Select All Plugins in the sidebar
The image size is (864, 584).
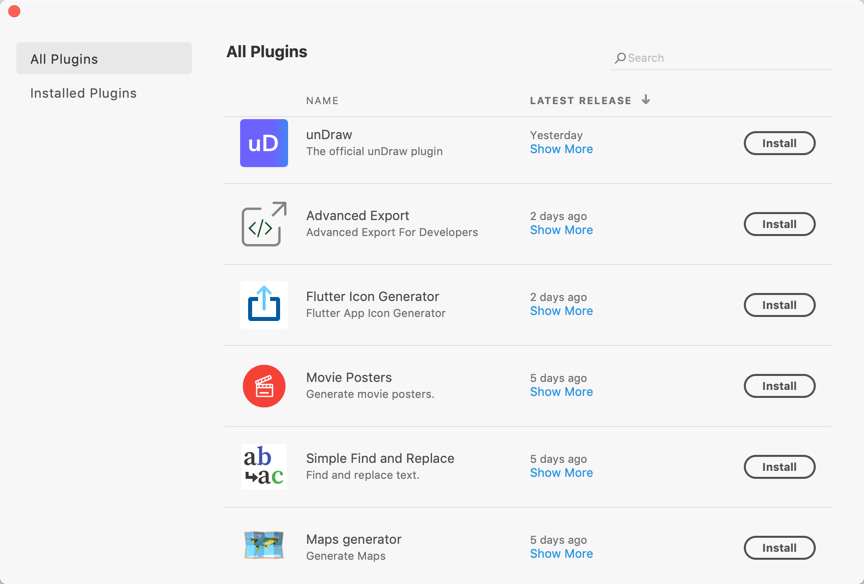(x=104, y=58)
